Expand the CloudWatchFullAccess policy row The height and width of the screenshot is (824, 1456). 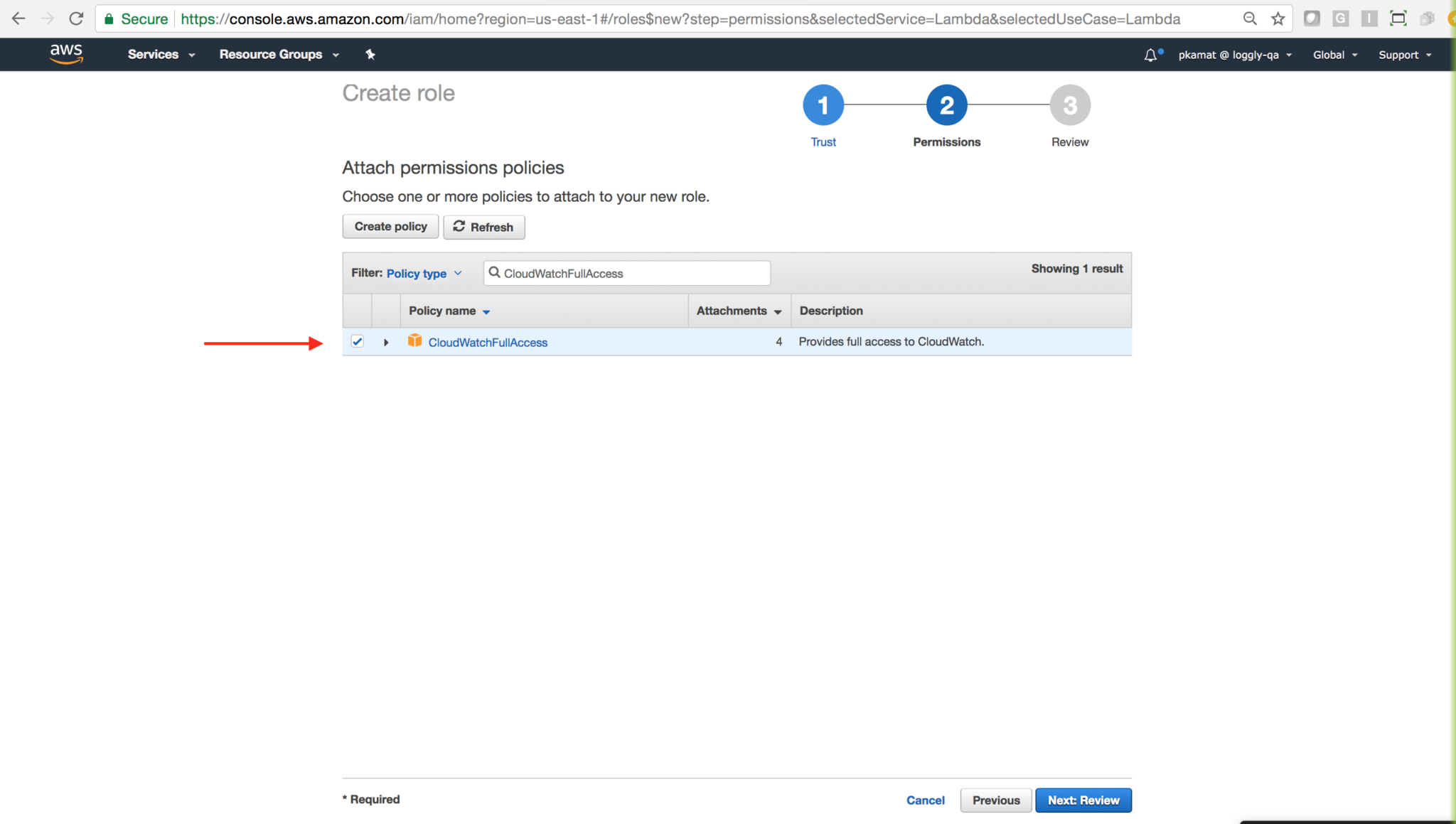(x=385, y=342)
